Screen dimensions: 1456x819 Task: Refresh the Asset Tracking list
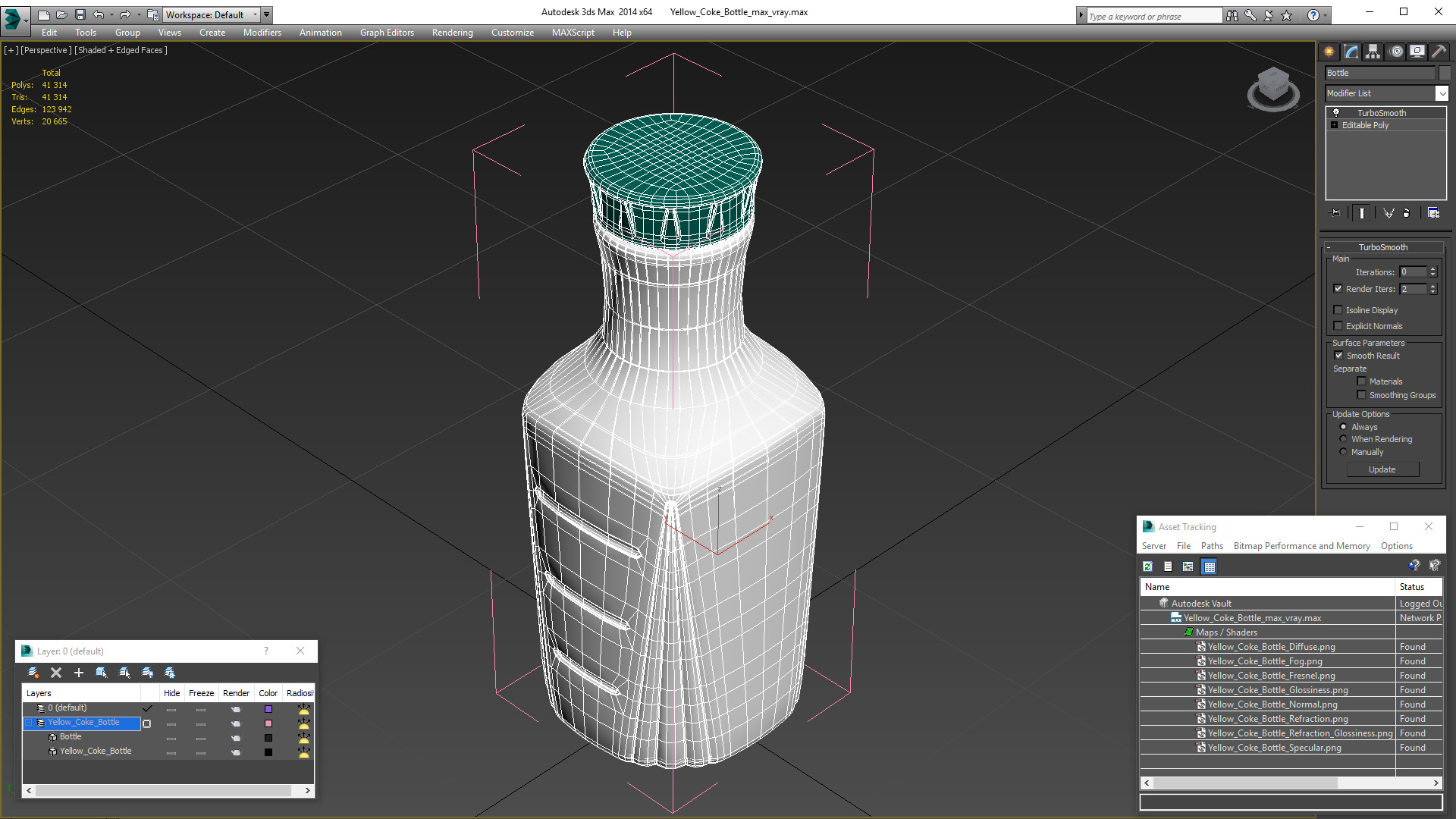1148,566
